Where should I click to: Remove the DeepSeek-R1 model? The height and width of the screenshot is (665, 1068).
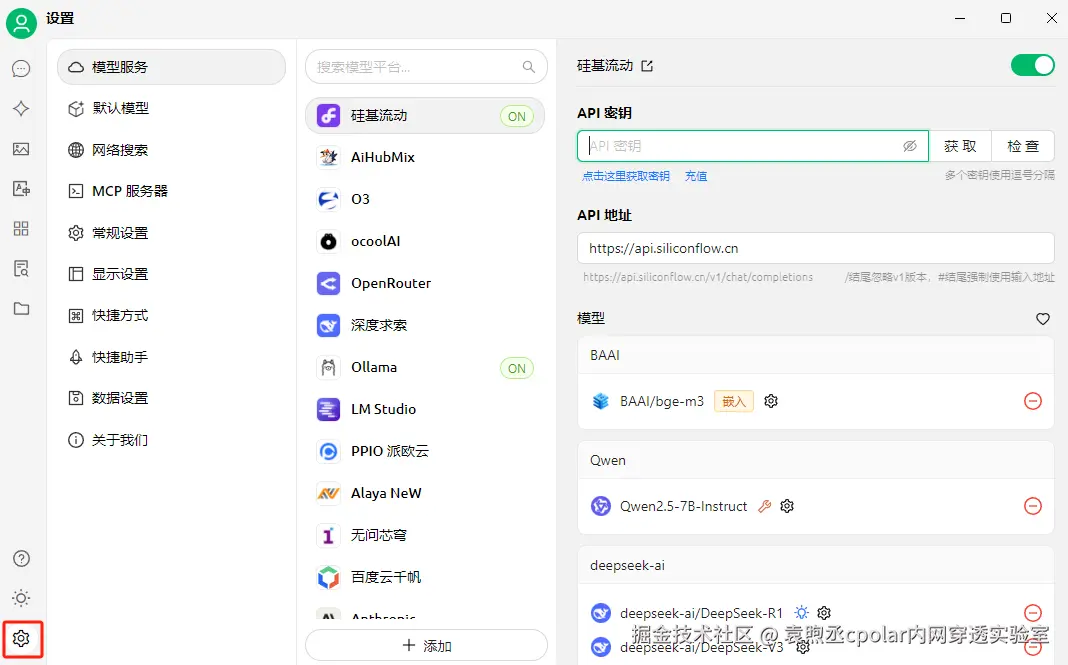point(1033,613)
